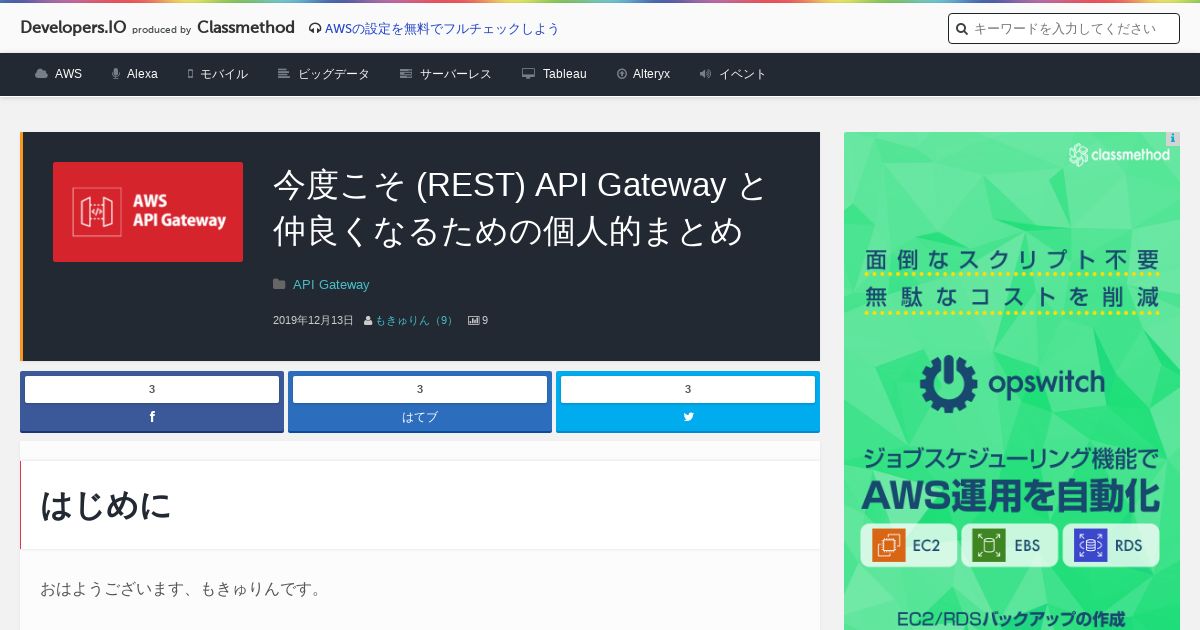Click the publish date 2019年12月13日
Image resolution: width=1200 pixels, height=630 pixels.
[x=313, y=321]
